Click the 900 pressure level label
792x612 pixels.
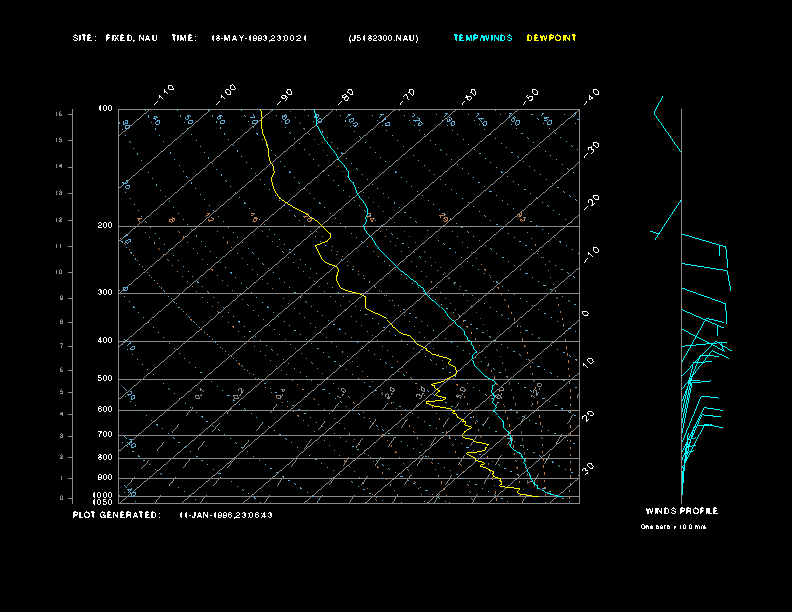click(x=105, y=478)
